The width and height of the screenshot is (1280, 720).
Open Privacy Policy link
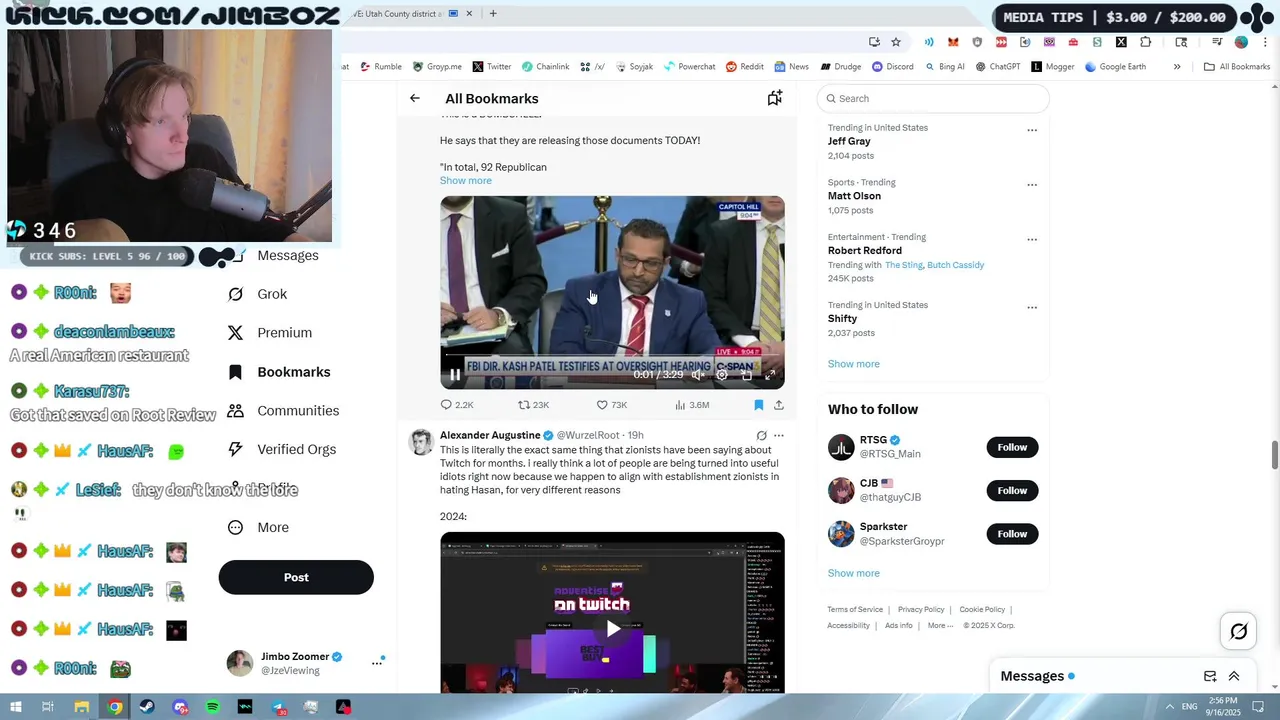[921, 610]
